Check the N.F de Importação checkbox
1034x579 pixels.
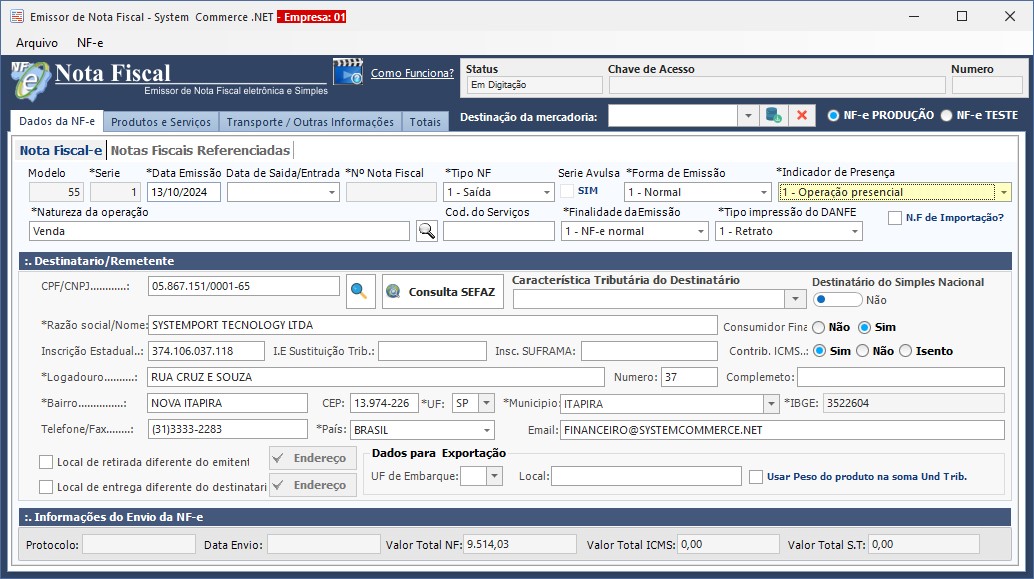(895, 218)
